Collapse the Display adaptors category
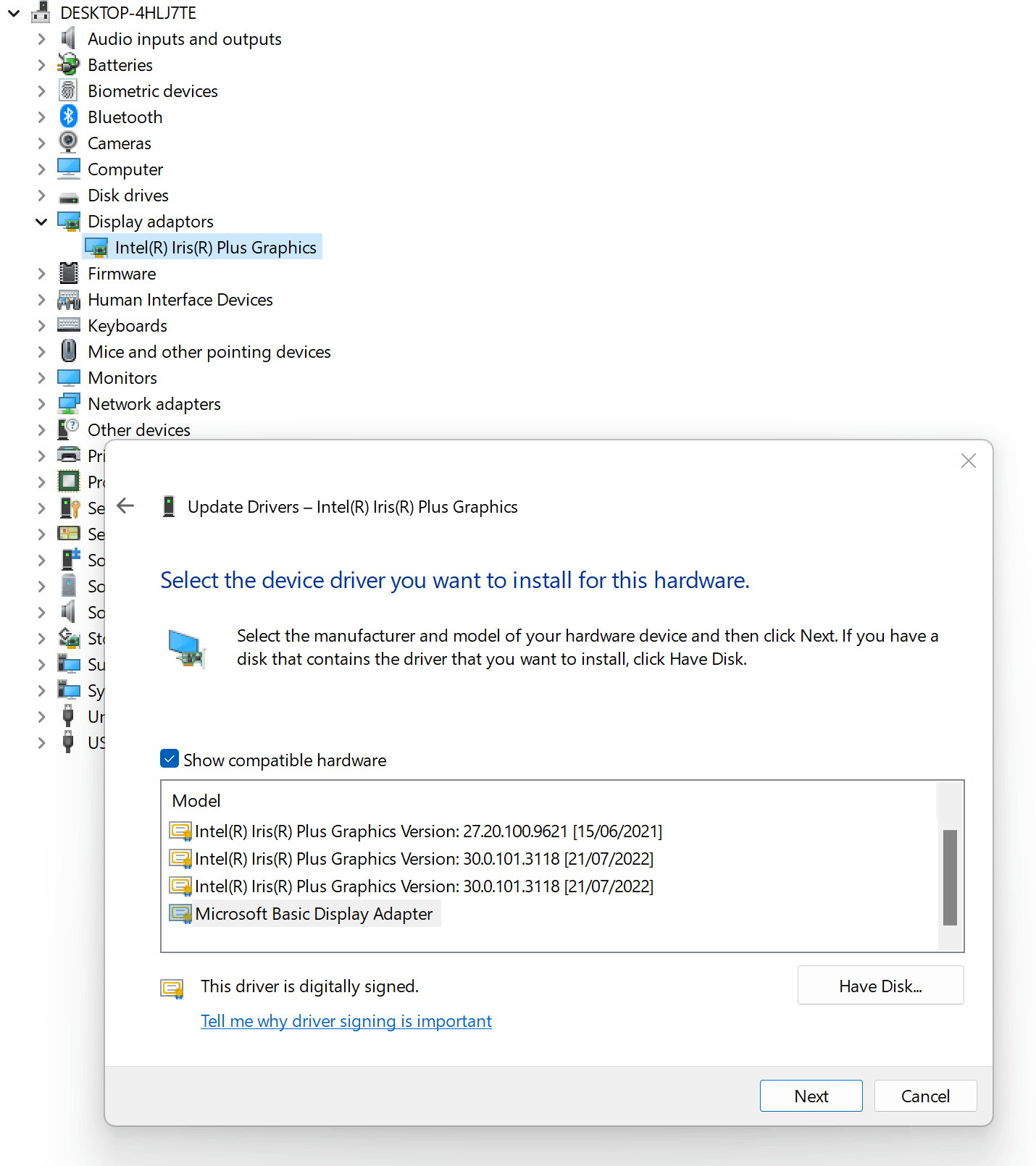The width and height of the screenshot is (1036, 1166). pos(41,222)
